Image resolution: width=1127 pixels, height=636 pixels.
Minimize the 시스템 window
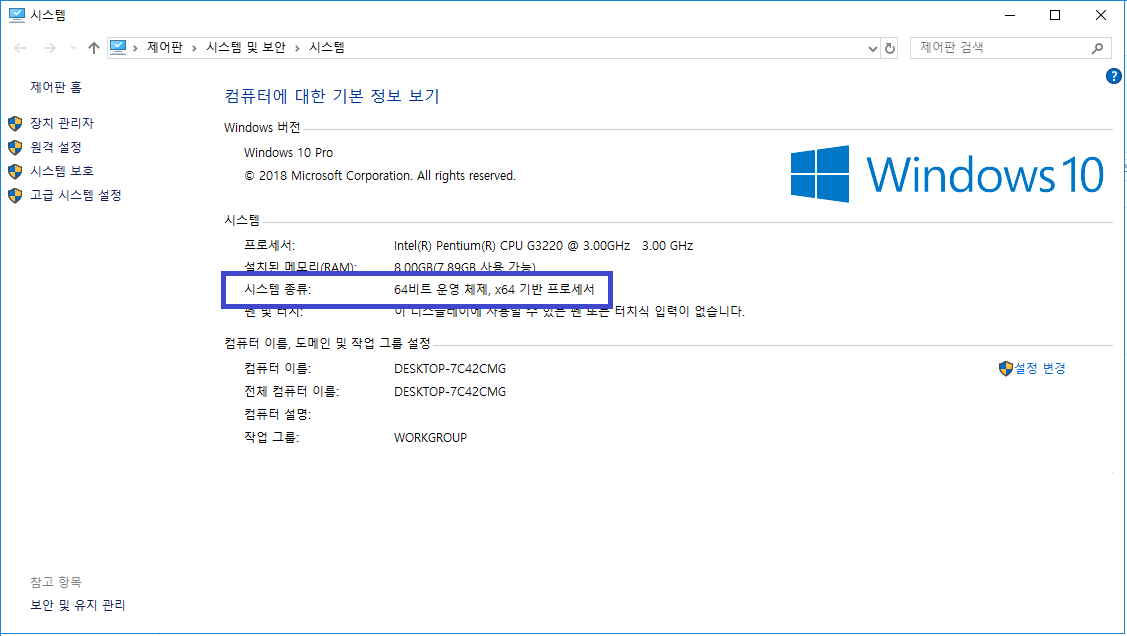click(1010, 15)
